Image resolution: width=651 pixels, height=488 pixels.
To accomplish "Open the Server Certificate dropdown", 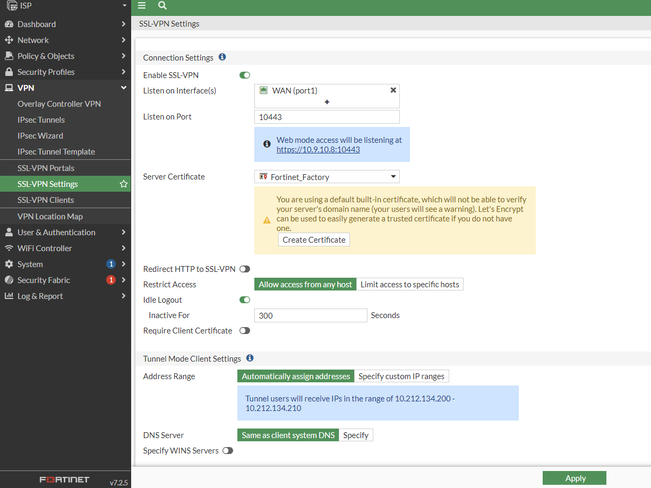I will point(327,177).
